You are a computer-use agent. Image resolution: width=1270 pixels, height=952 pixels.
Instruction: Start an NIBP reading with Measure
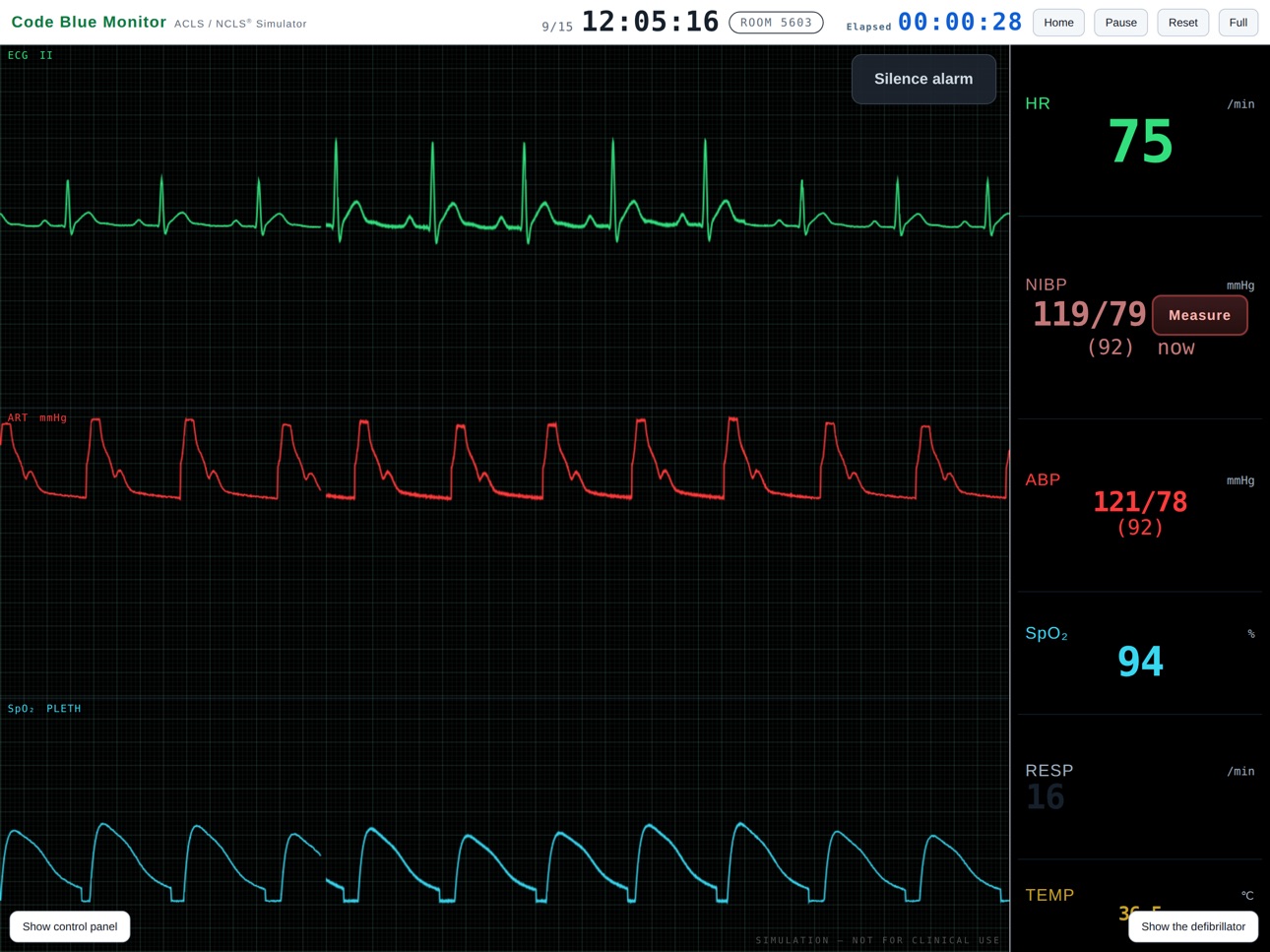tap(1199, 315)
